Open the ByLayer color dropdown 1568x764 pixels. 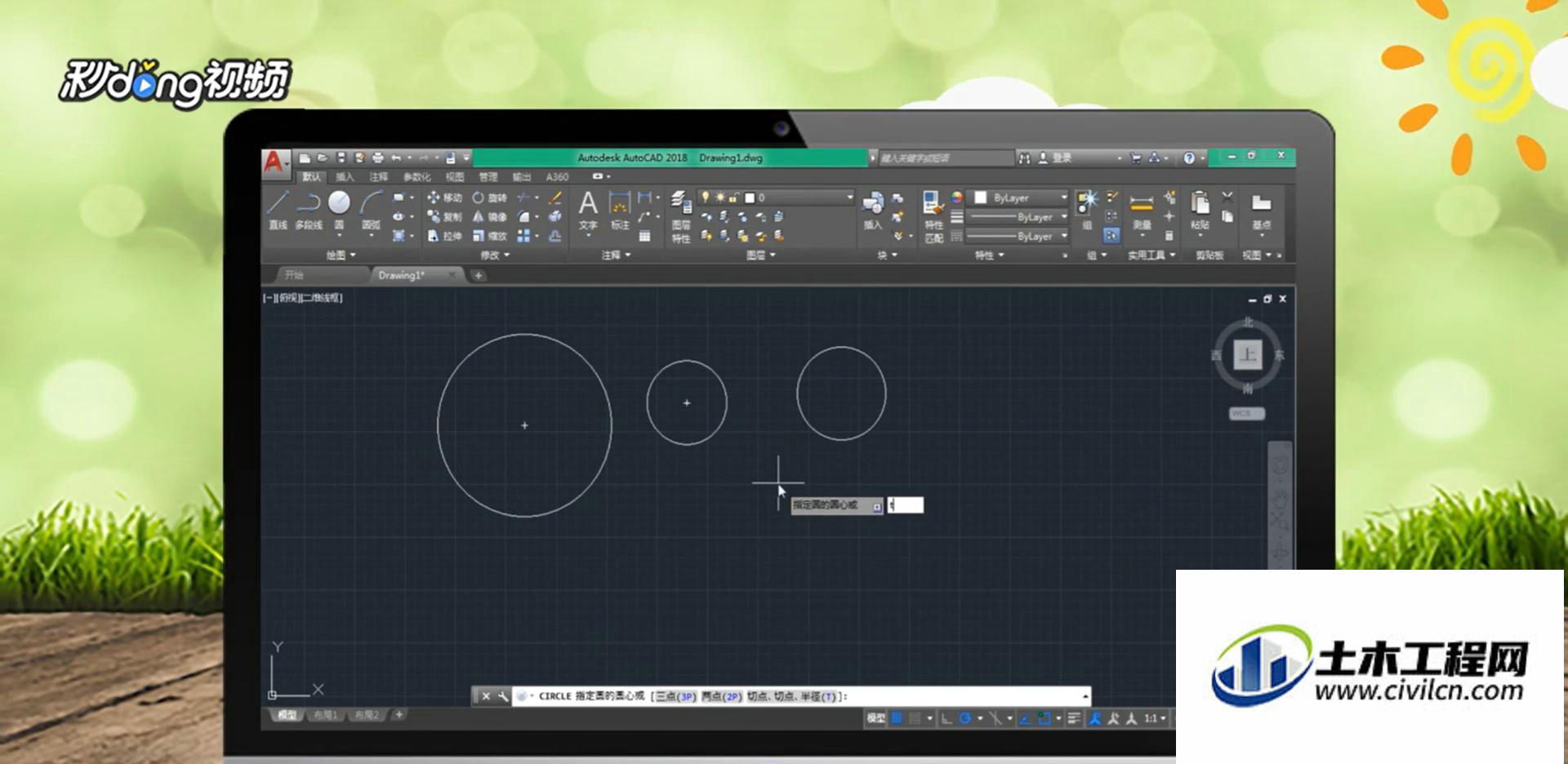pyautogui.click(x=1018, y=198)
